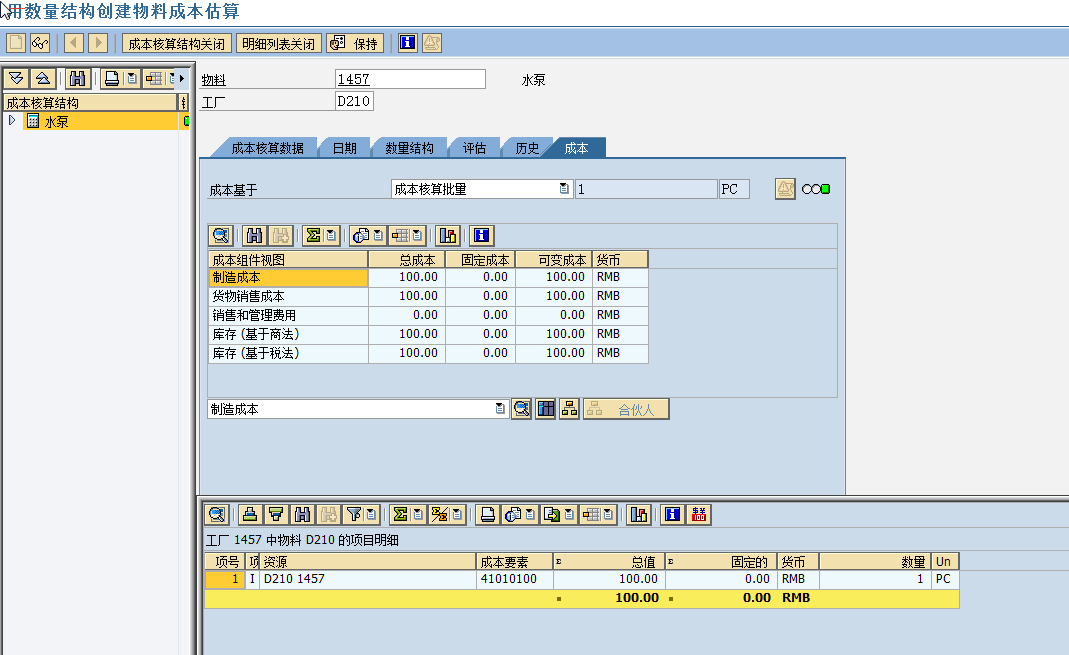This screenshot has width=1069, height=655.
Task: Click details icon in cost component toolbar
Action: point(221,235)
